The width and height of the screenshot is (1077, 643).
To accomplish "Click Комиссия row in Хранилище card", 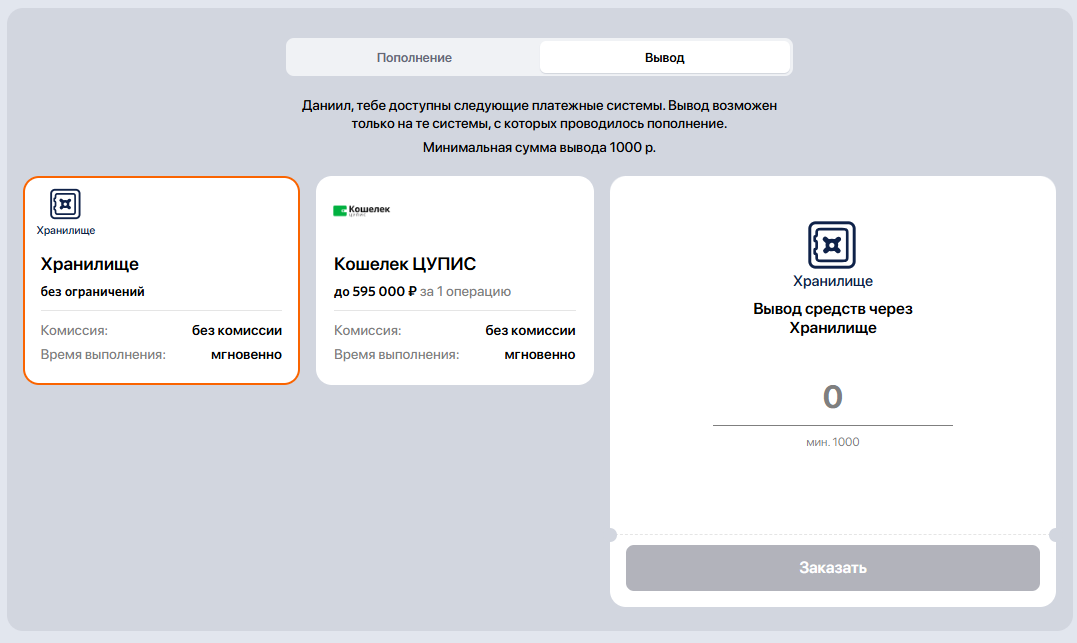I will coord(161,330).
